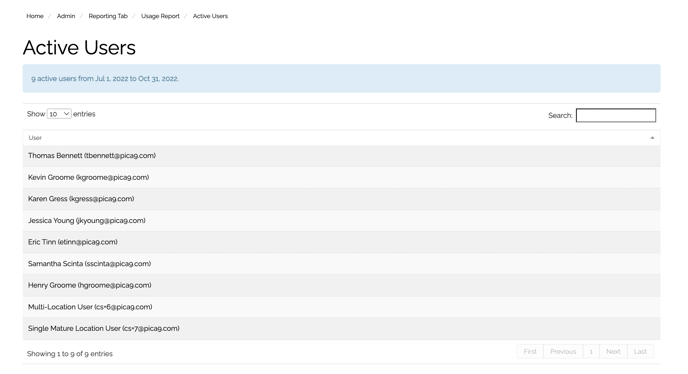Viewport: 688px width, 374px height.
Task: Click the Previous pagination button
Action: tap(563, 352)
